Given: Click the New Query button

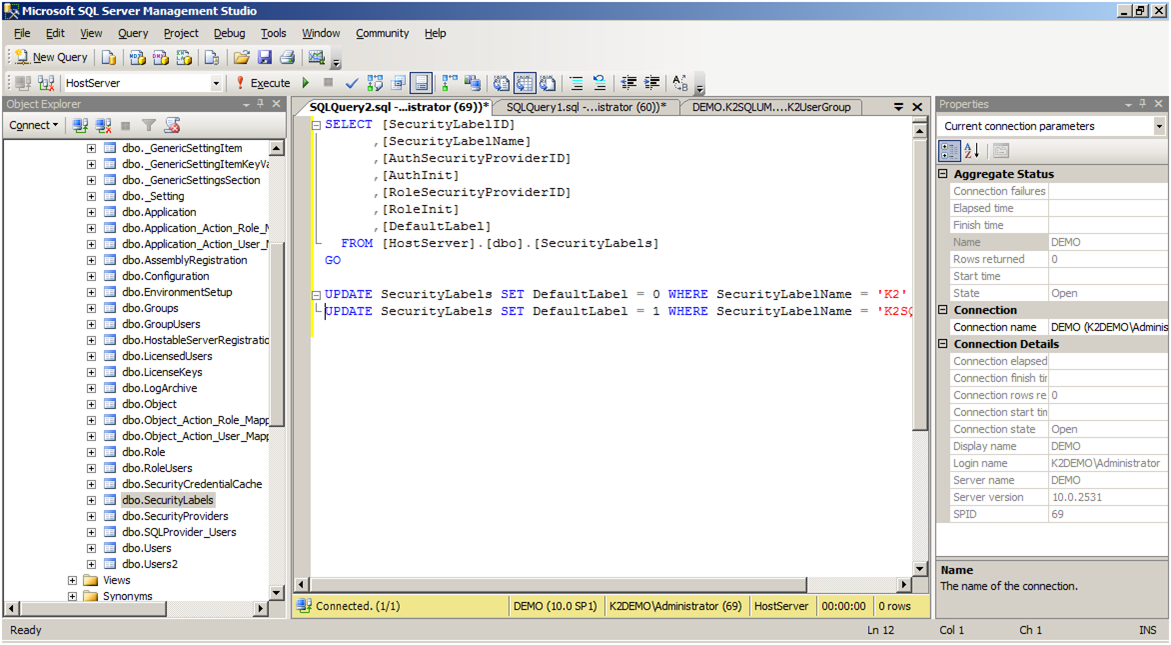Looking at the screenshot, I should (51, 58).
